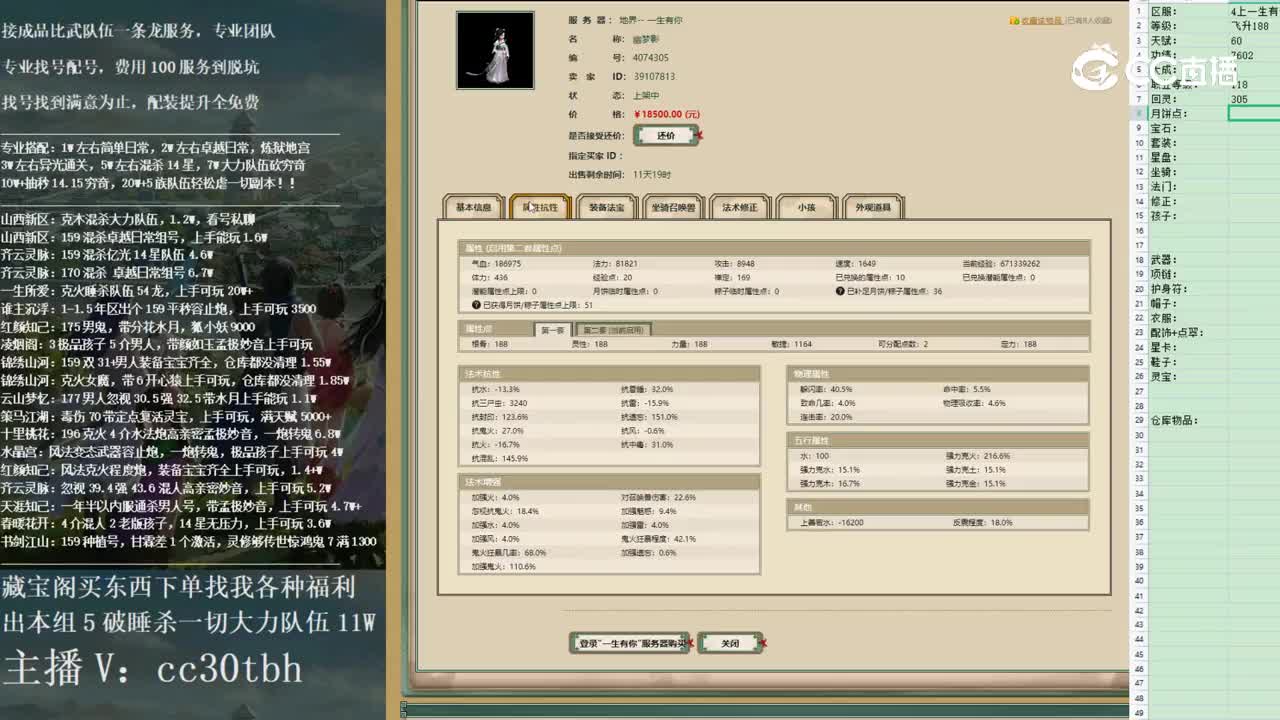Select the 区服 cell in the spreadsheet
This screenshot has width=1280, height=720.
pyautogui.click(x=1188, y=12)
